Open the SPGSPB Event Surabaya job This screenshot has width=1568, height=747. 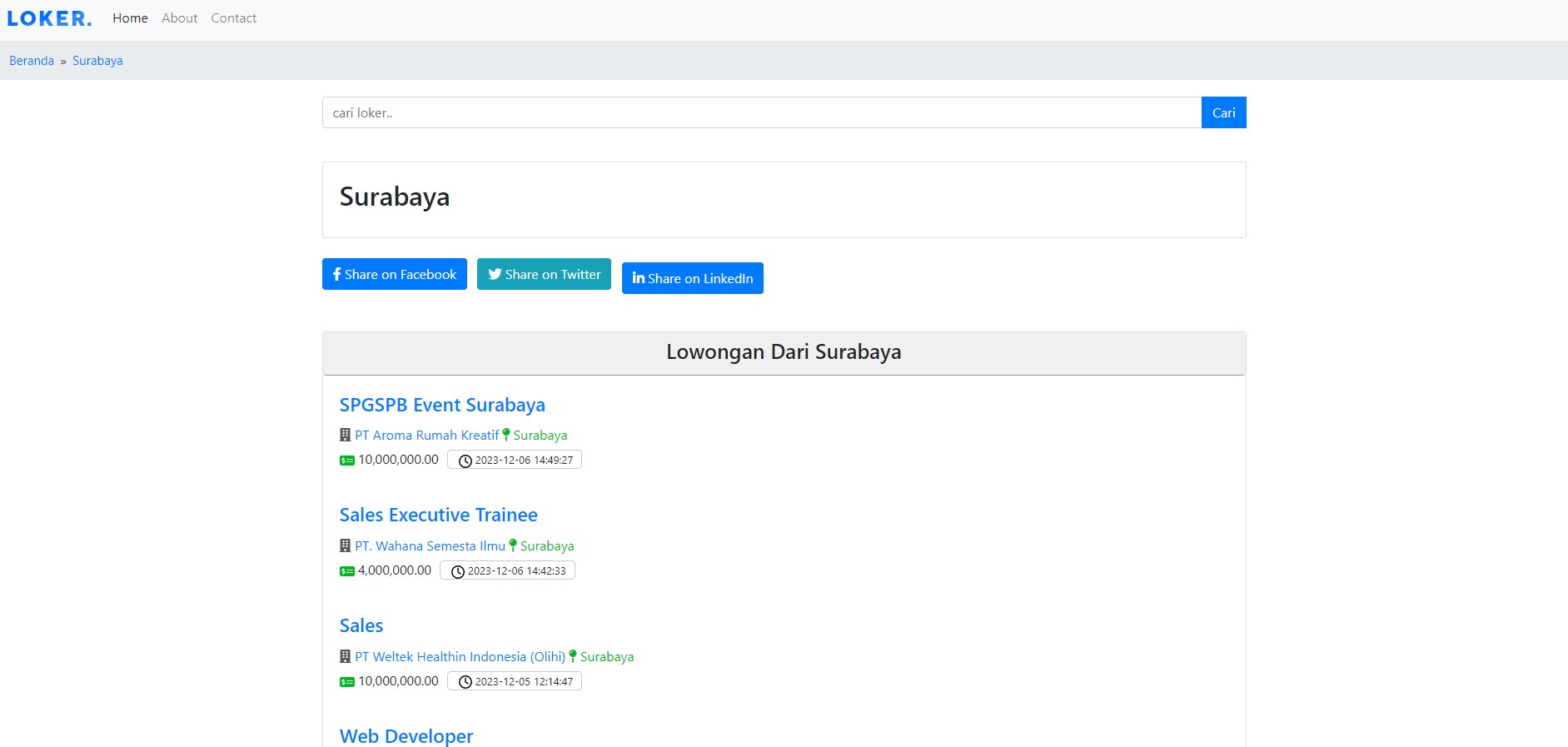pos(442,405)
